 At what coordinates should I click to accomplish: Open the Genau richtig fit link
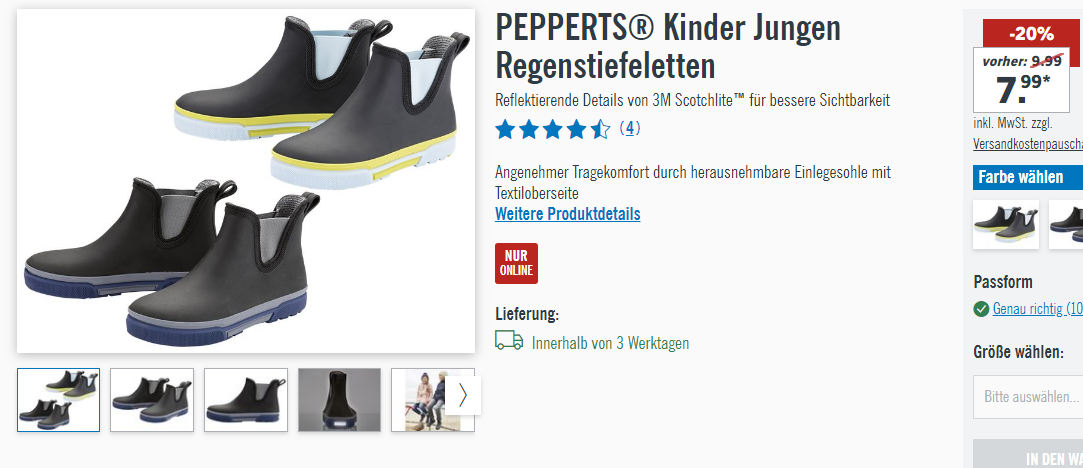[x=1037, y=309]
